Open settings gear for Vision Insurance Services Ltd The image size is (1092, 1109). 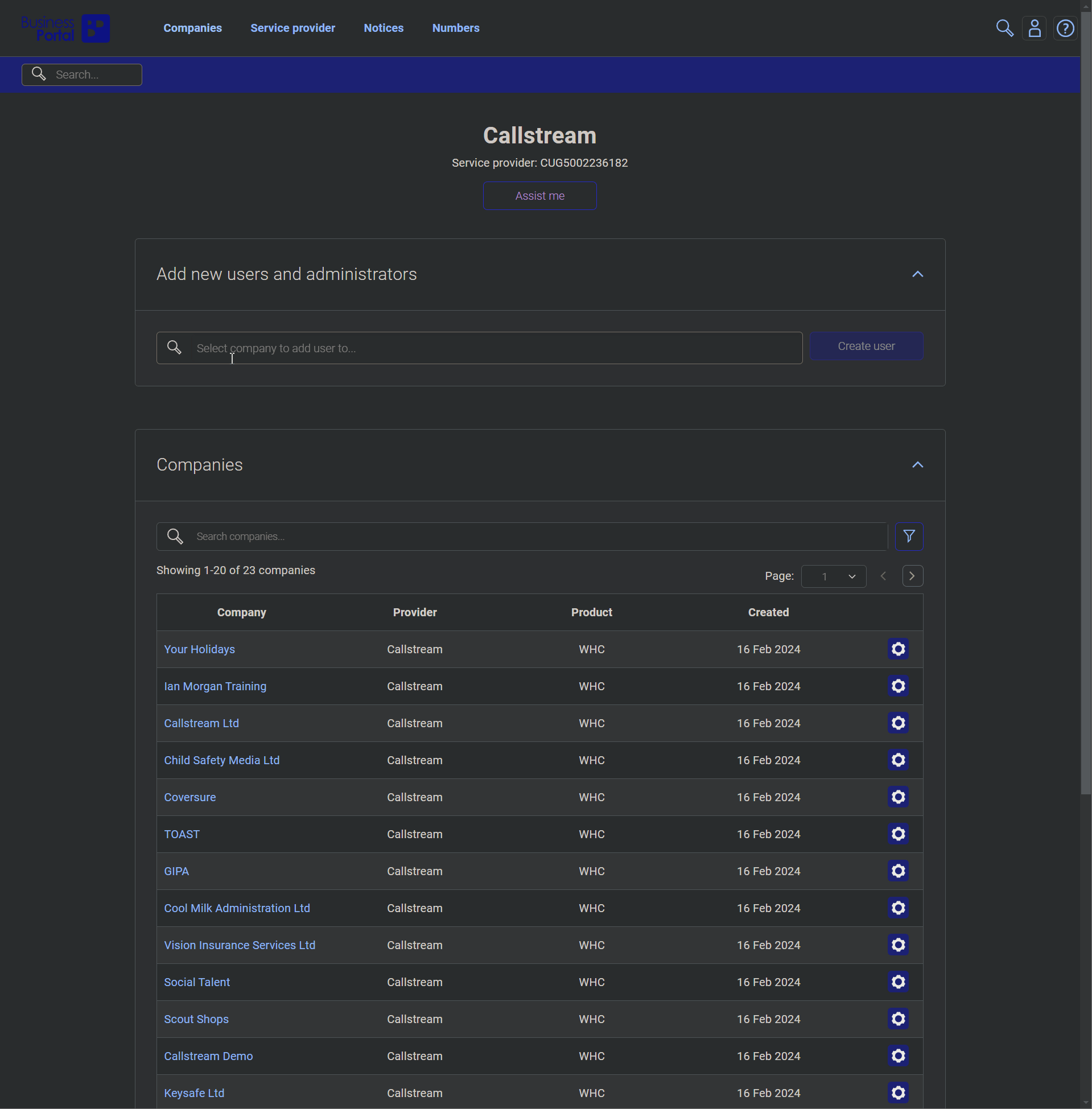coord(898,945)
